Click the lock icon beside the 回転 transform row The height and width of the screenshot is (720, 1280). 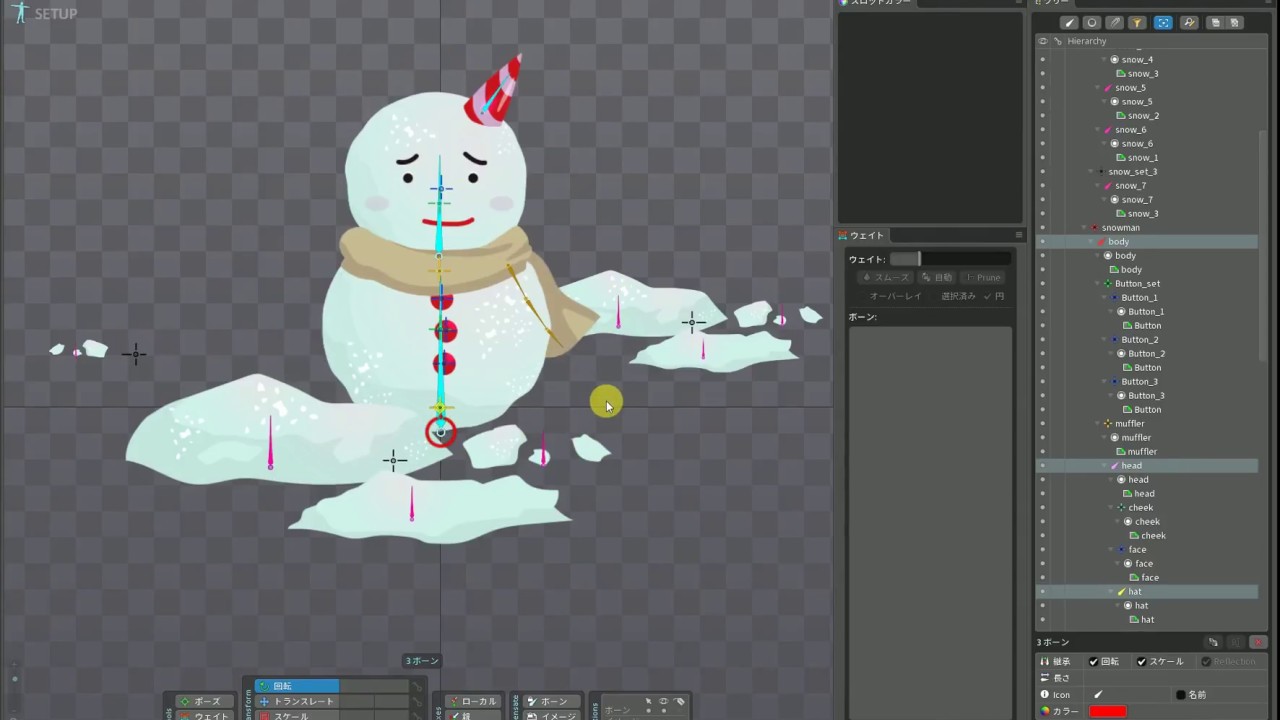[416, 686]
